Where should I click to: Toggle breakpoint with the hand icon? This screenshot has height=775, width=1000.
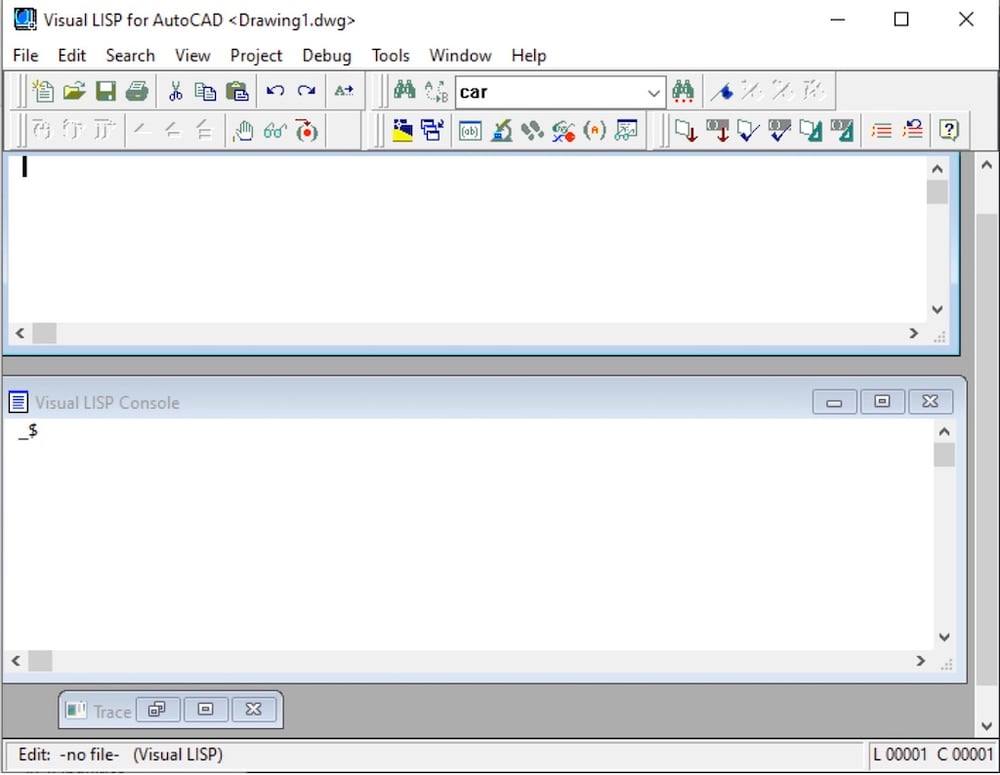(x=242, y=131)
